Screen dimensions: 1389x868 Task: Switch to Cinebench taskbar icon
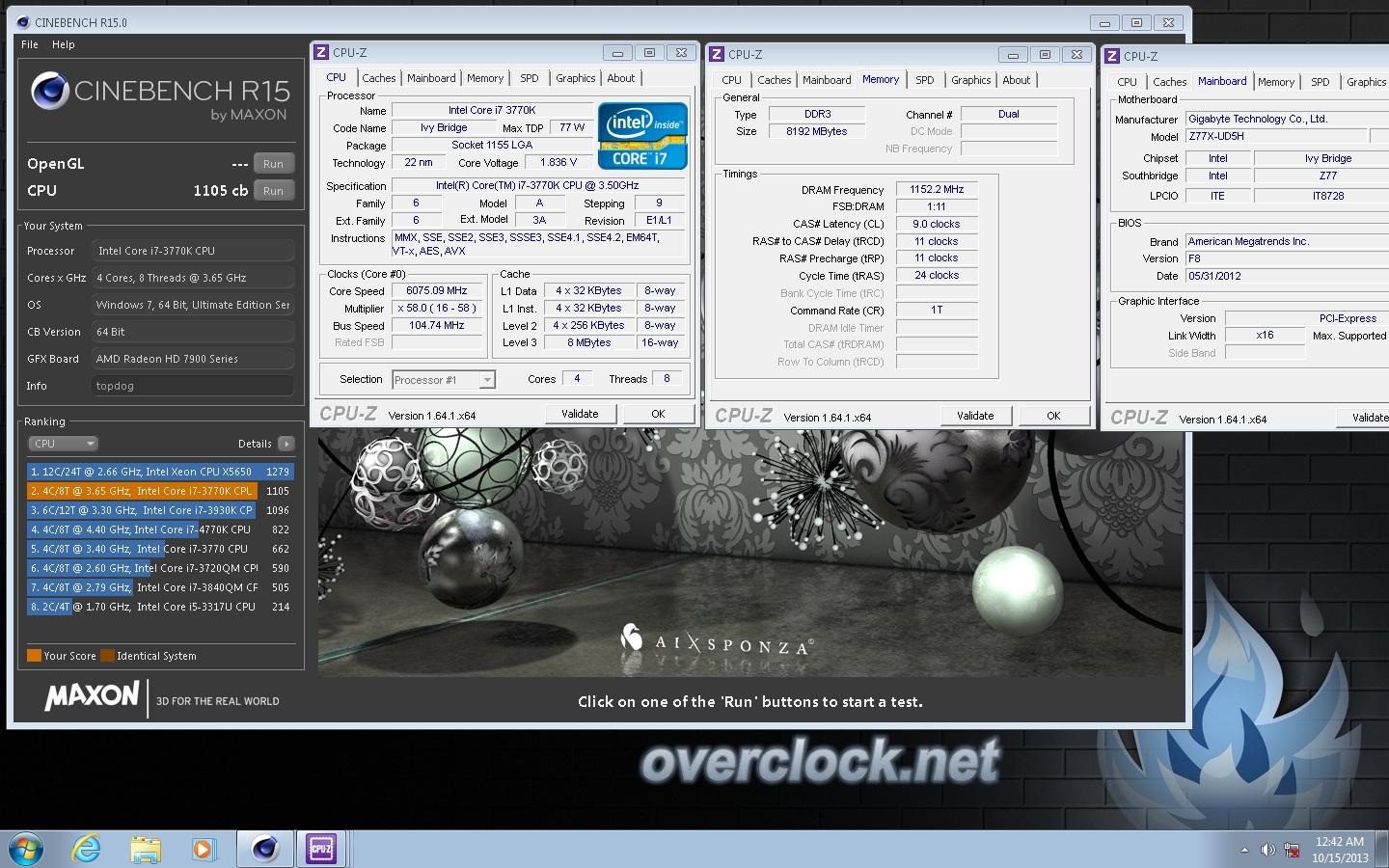264,850
